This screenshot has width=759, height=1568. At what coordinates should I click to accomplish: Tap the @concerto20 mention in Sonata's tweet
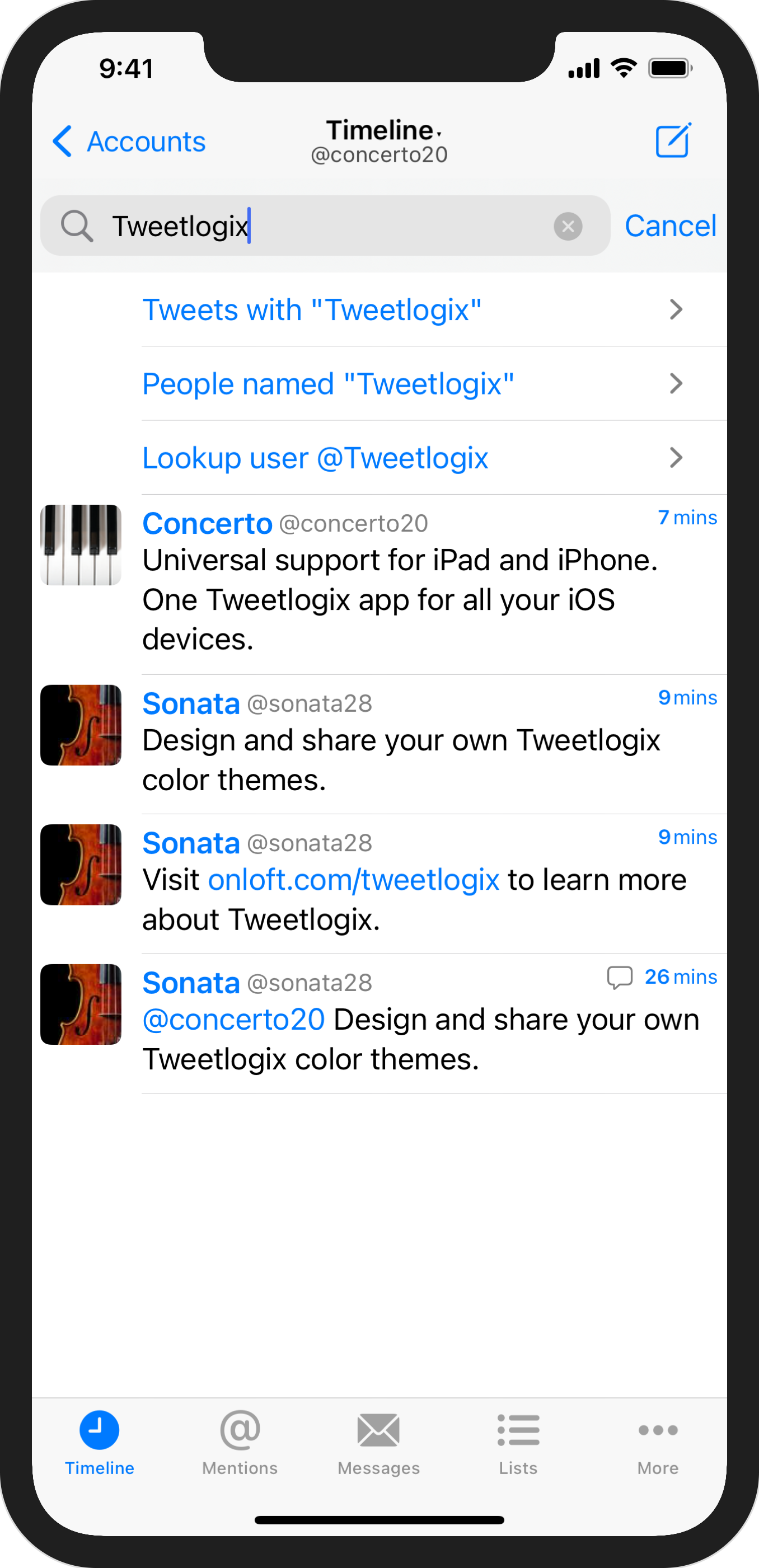234,1020
